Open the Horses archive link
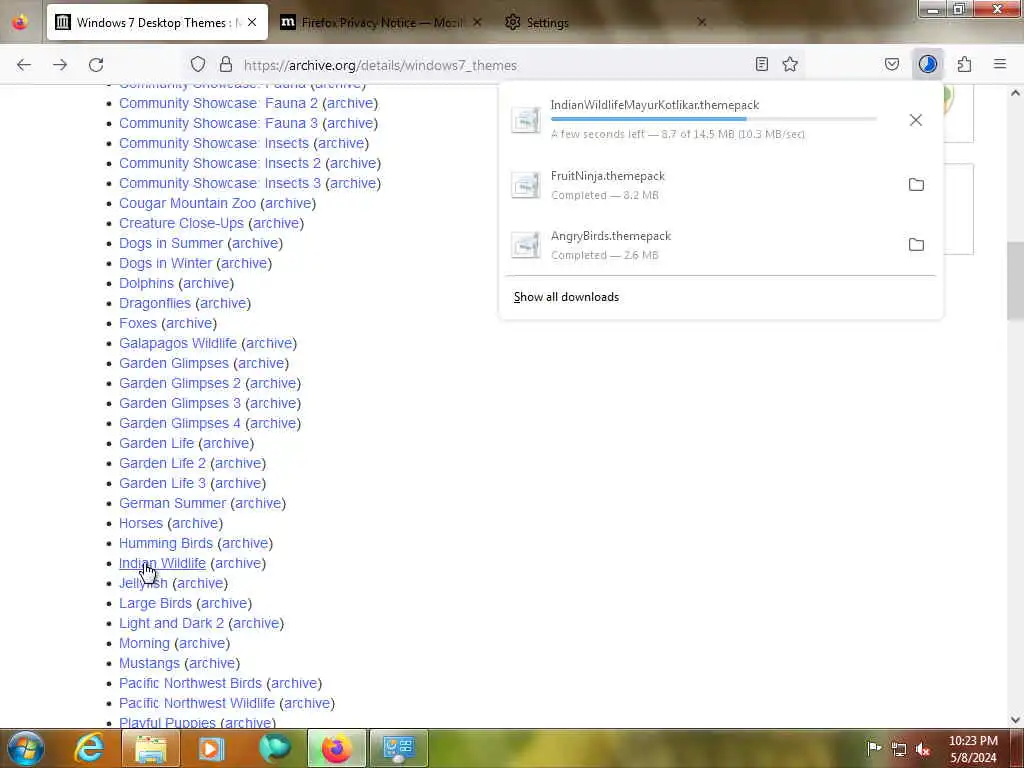The width and height of the screenshot is (1024, 768). click(x=195, y=523)
